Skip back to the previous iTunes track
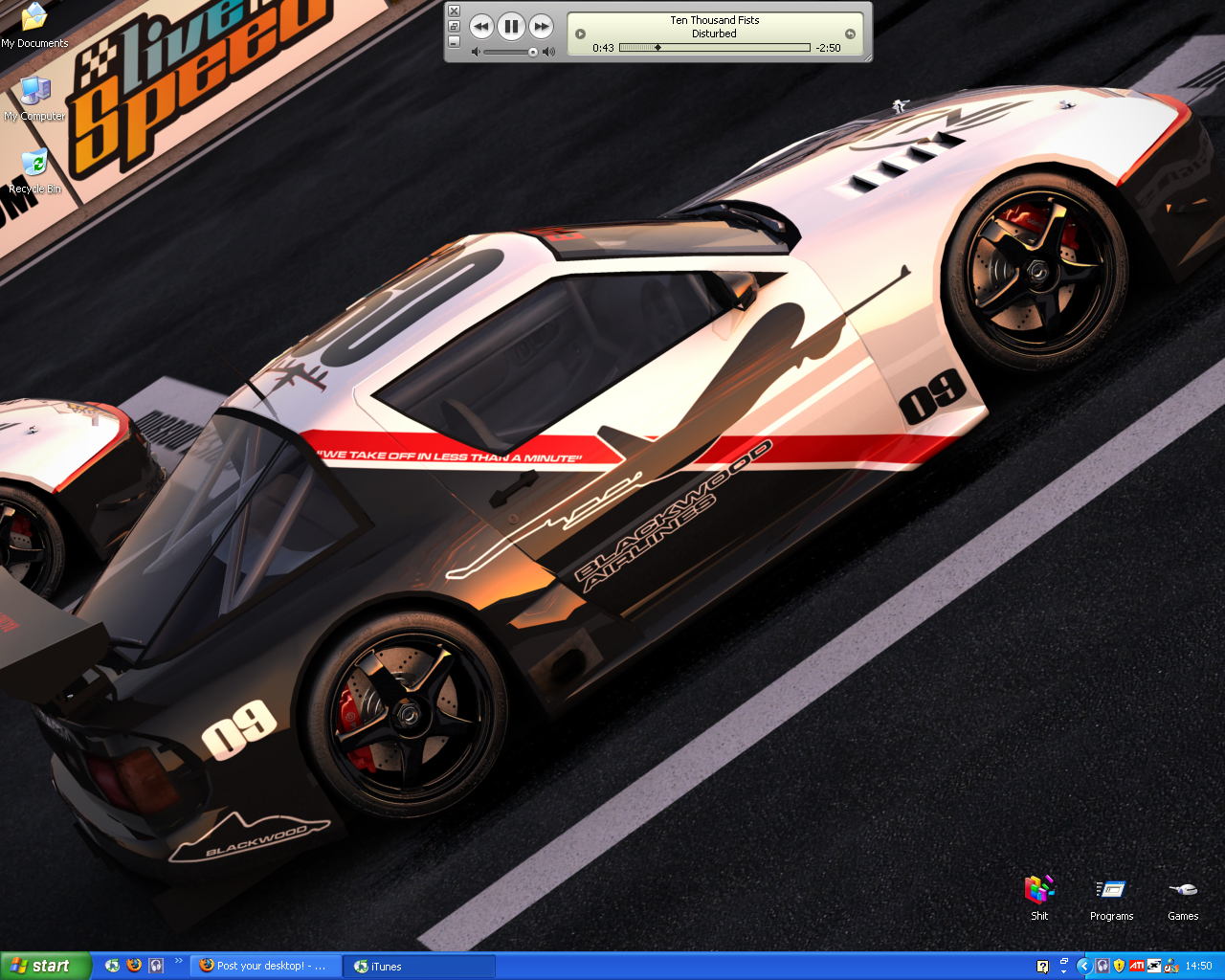This screenshot has width=1225, height=980. pos(481,27)
